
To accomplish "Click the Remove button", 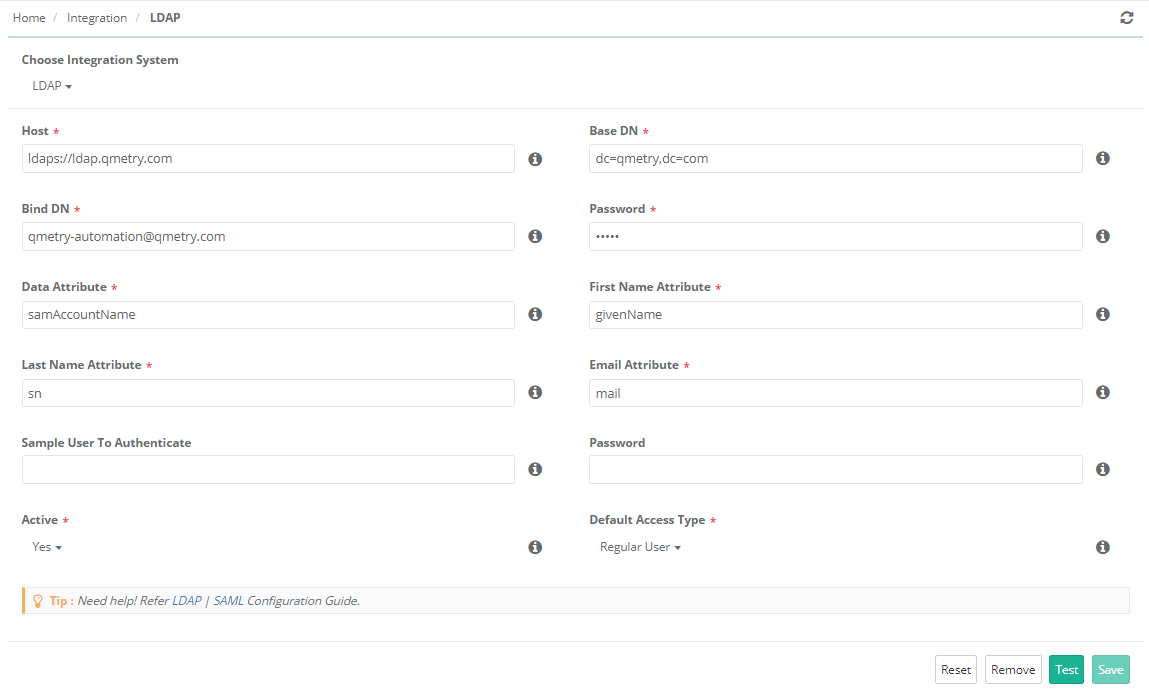I will [1013, 670].
